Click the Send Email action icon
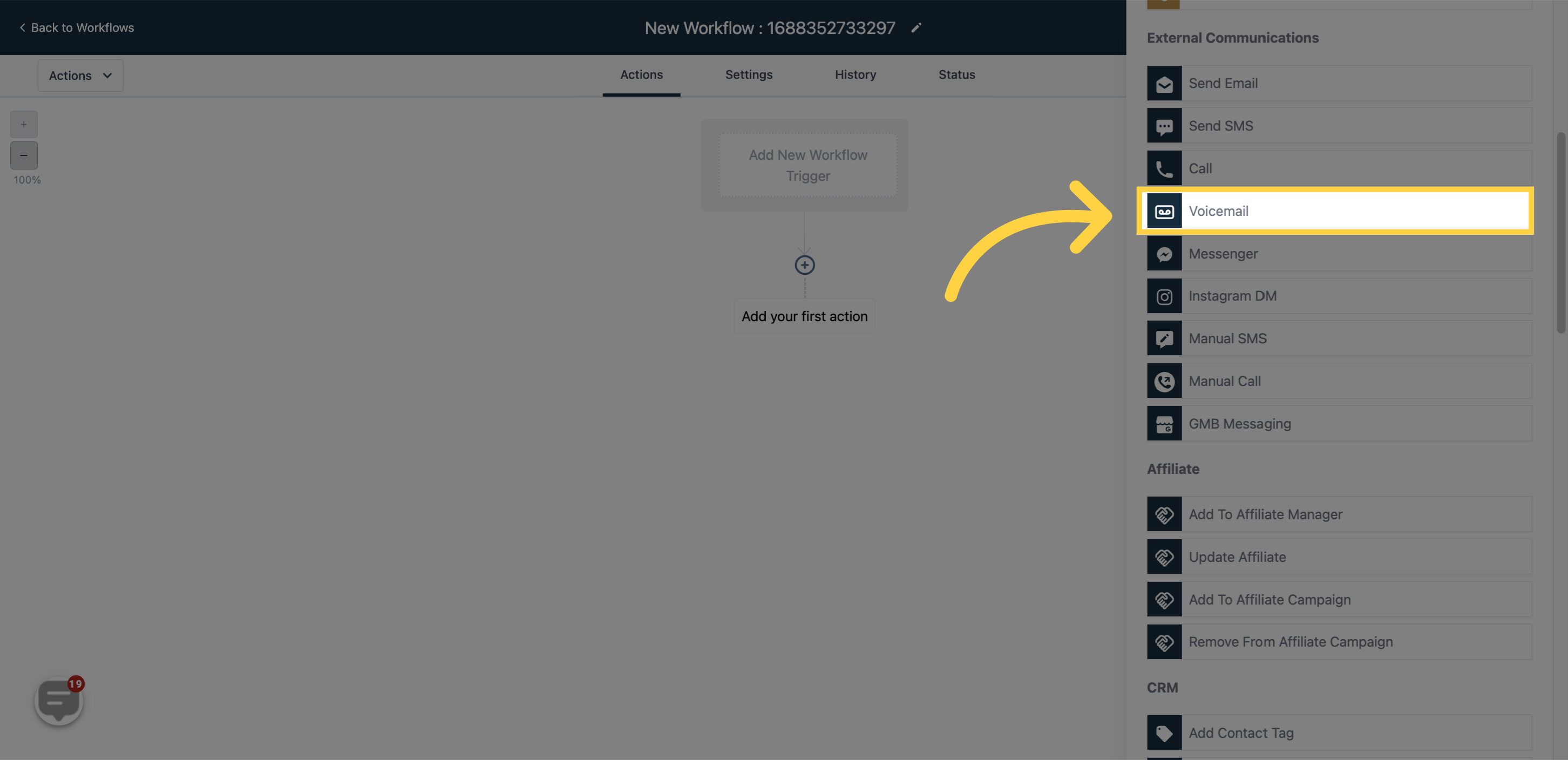The width and height of the screenshot is (1568, 760). pyautogui.click(x=1163, y=83)
